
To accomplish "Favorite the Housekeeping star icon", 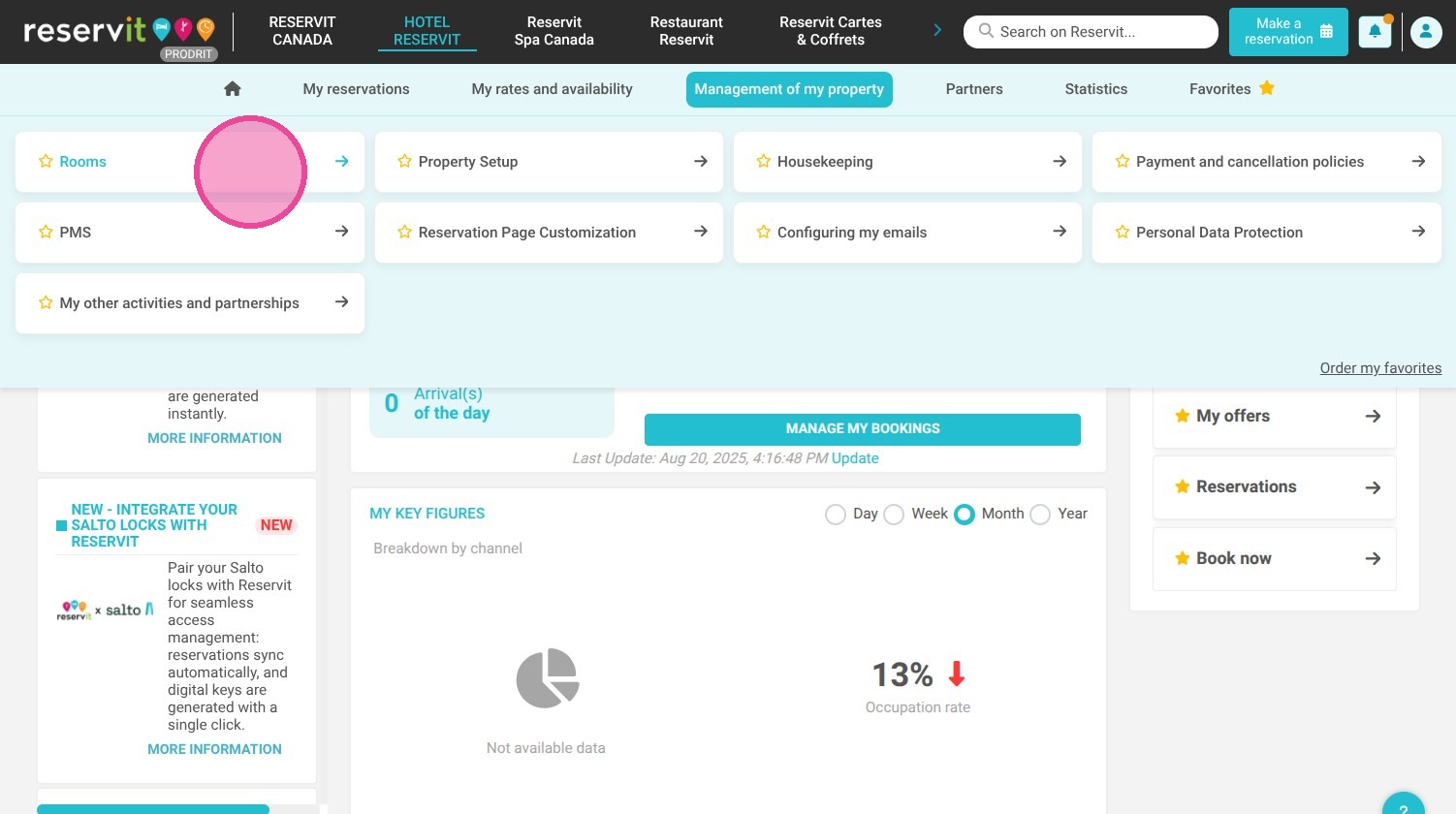I will coord(763,161).
